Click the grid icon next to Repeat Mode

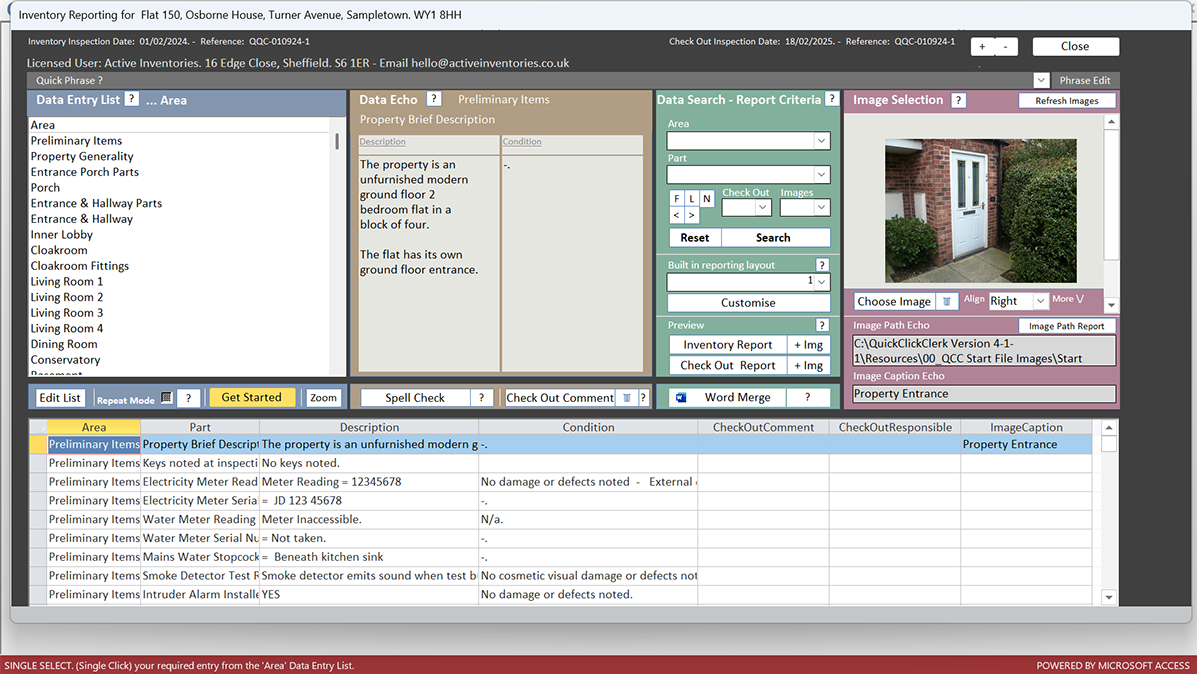[x=166, y=397]
